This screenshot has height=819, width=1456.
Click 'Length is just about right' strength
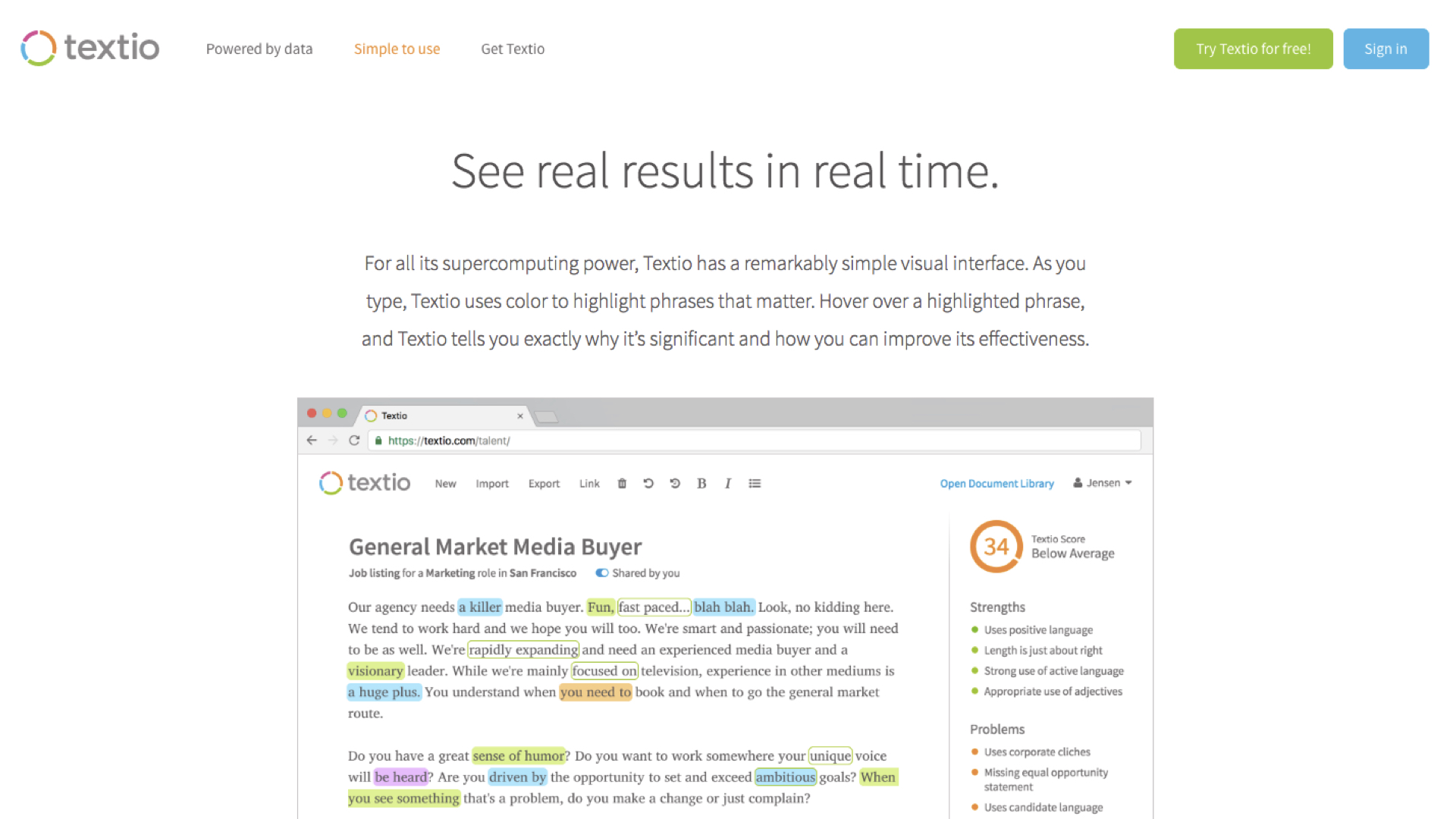pyautogui.click(x=1043, y=650)
